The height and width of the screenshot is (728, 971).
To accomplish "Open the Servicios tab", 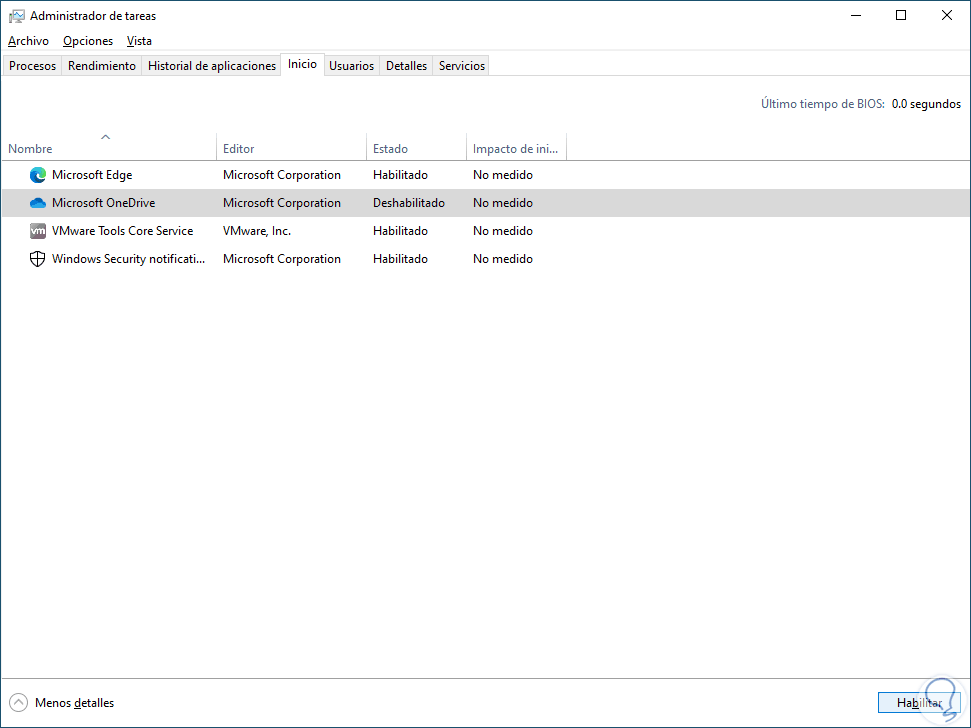I will (462, 66).
